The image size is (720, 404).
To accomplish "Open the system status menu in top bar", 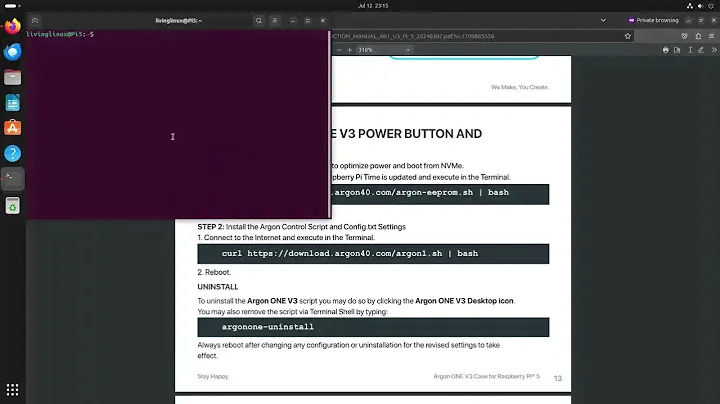I will pyautogui.click(x=693, y=6).
